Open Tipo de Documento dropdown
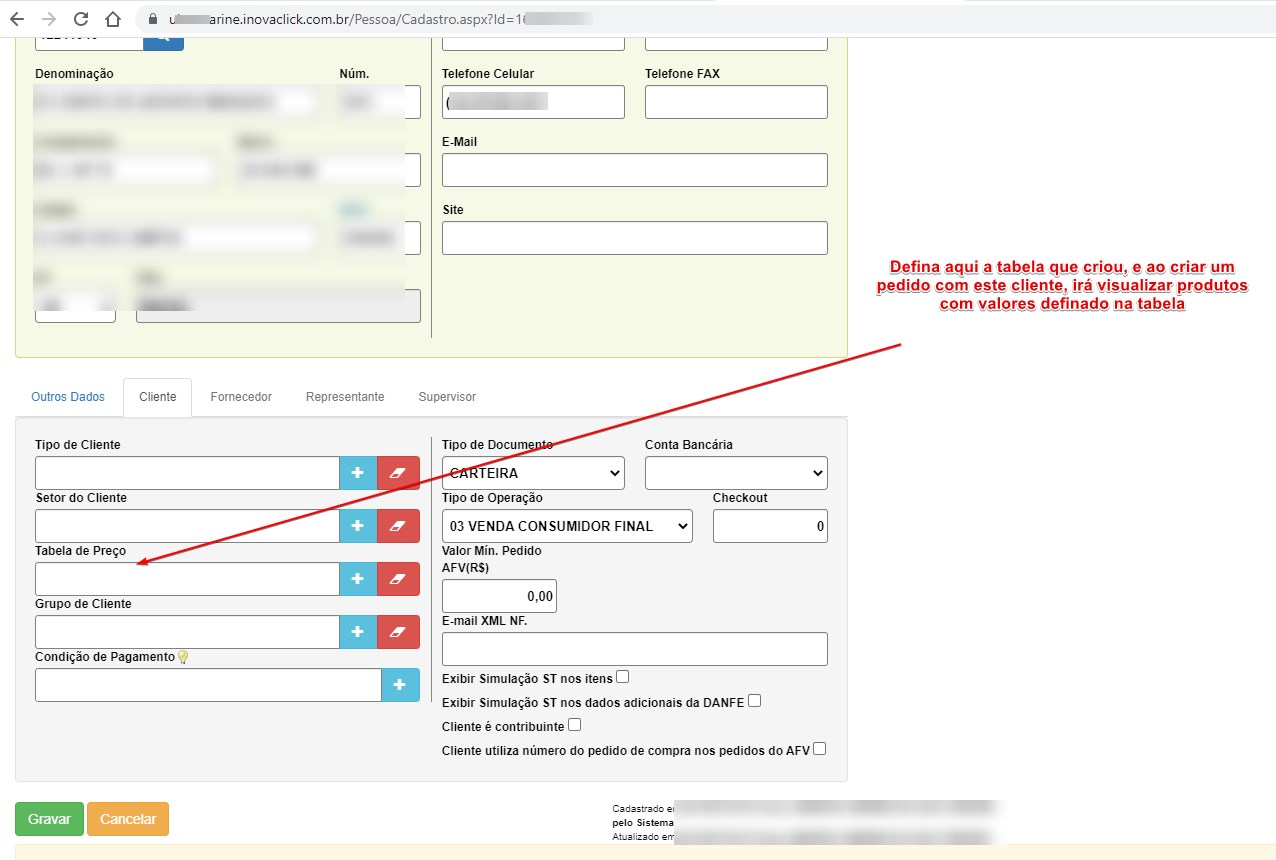1276x860 pixels. click(533, 473)
